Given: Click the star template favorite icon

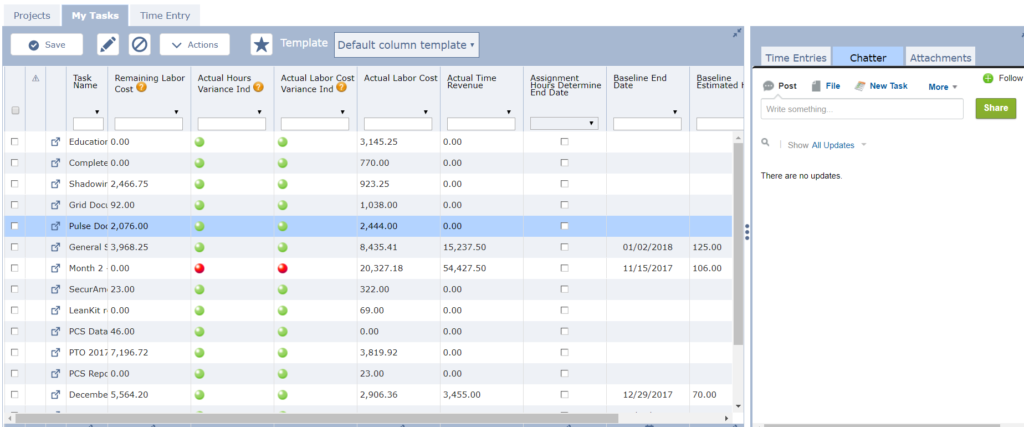Looking at the screenshot, I should click(261, 45).
